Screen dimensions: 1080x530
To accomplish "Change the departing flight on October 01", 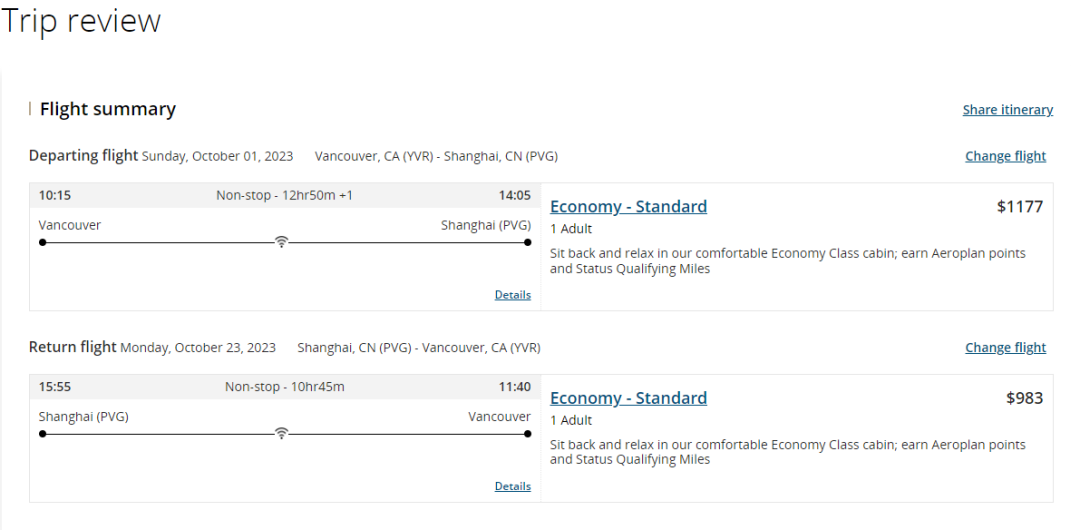I will click(x=1006, y=156).
